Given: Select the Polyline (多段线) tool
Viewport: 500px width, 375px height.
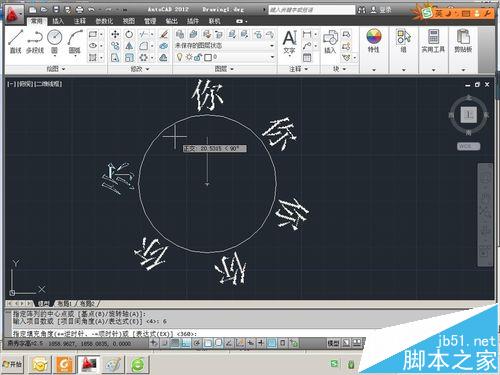Looking at the screenshot, I should coord(35,42).
